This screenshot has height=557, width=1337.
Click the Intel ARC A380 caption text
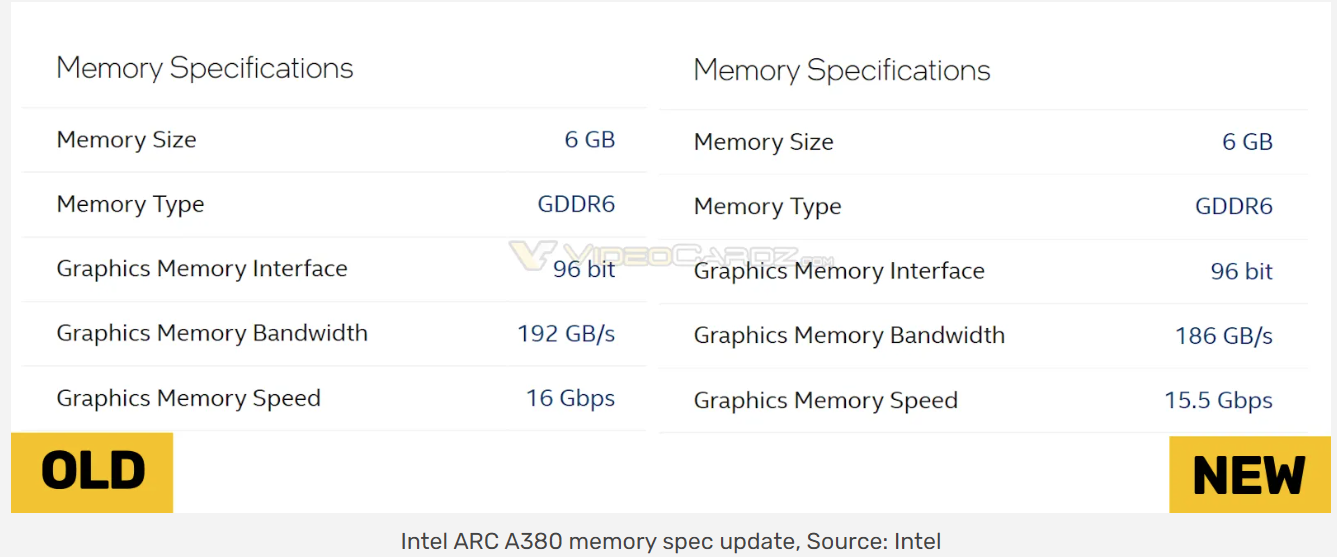point(670,541)
